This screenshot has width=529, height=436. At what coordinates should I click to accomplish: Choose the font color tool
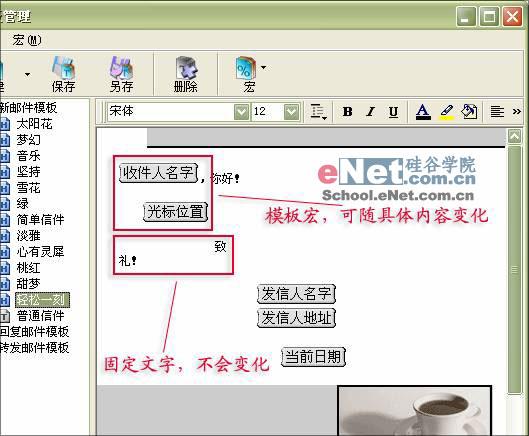[x=423, y=112]
